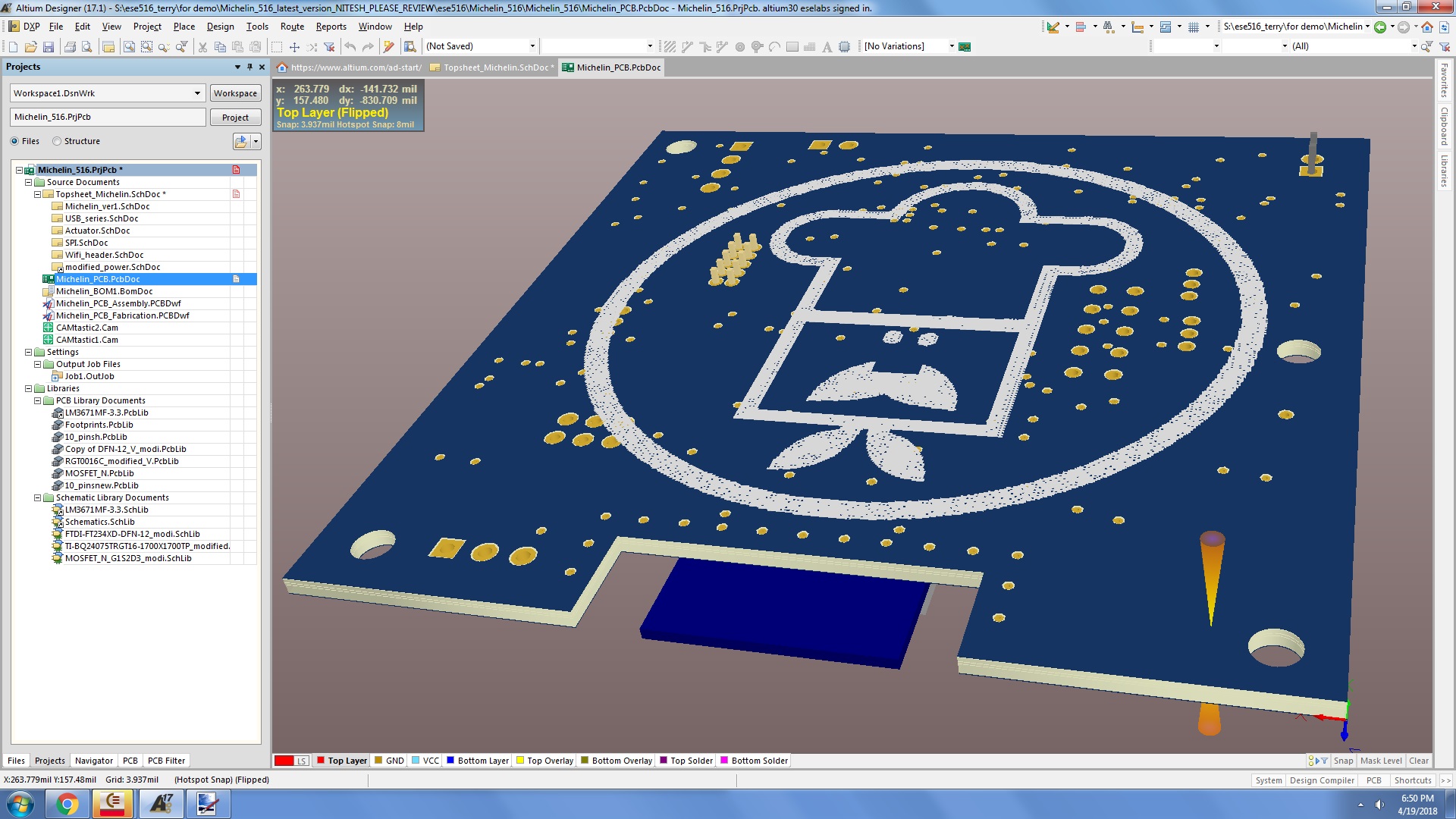This screenshot has width=1456, height=819.
Task: Select the Structure radio button
Action: point(57,141)
